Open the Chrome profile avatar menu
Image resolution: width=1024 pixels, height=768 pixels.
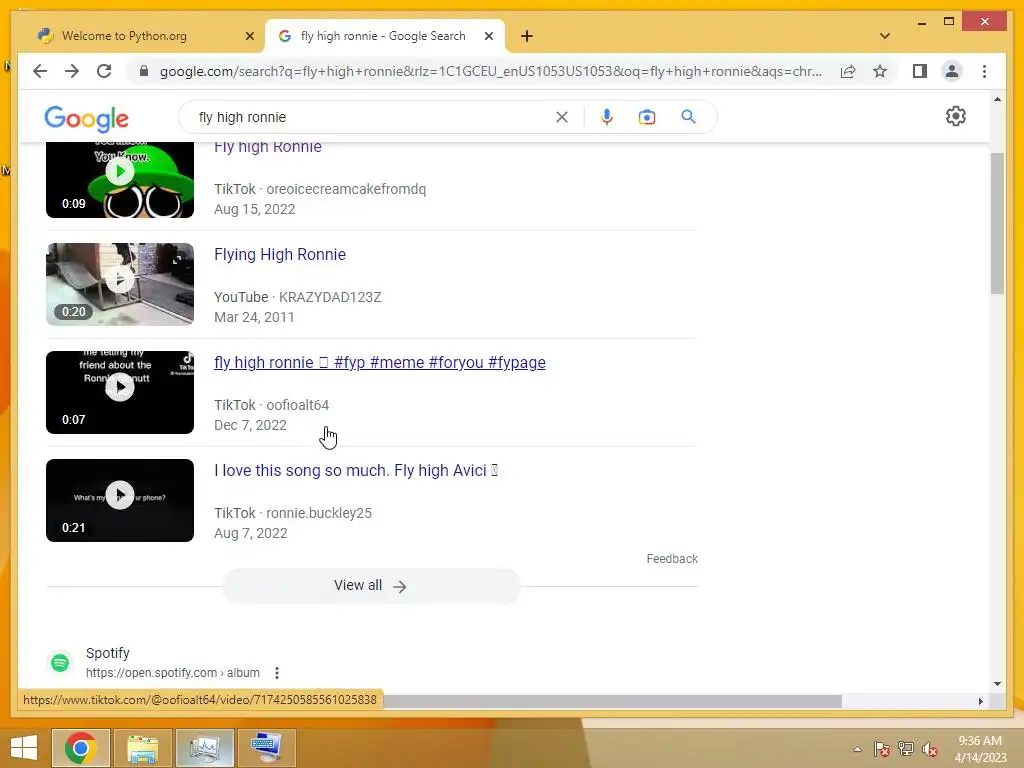pyautogui.click(x=952, y=71)
